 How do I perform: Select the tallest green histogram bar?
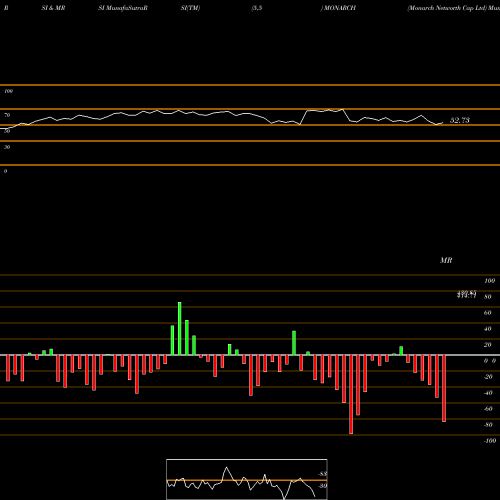coord(180,329)
